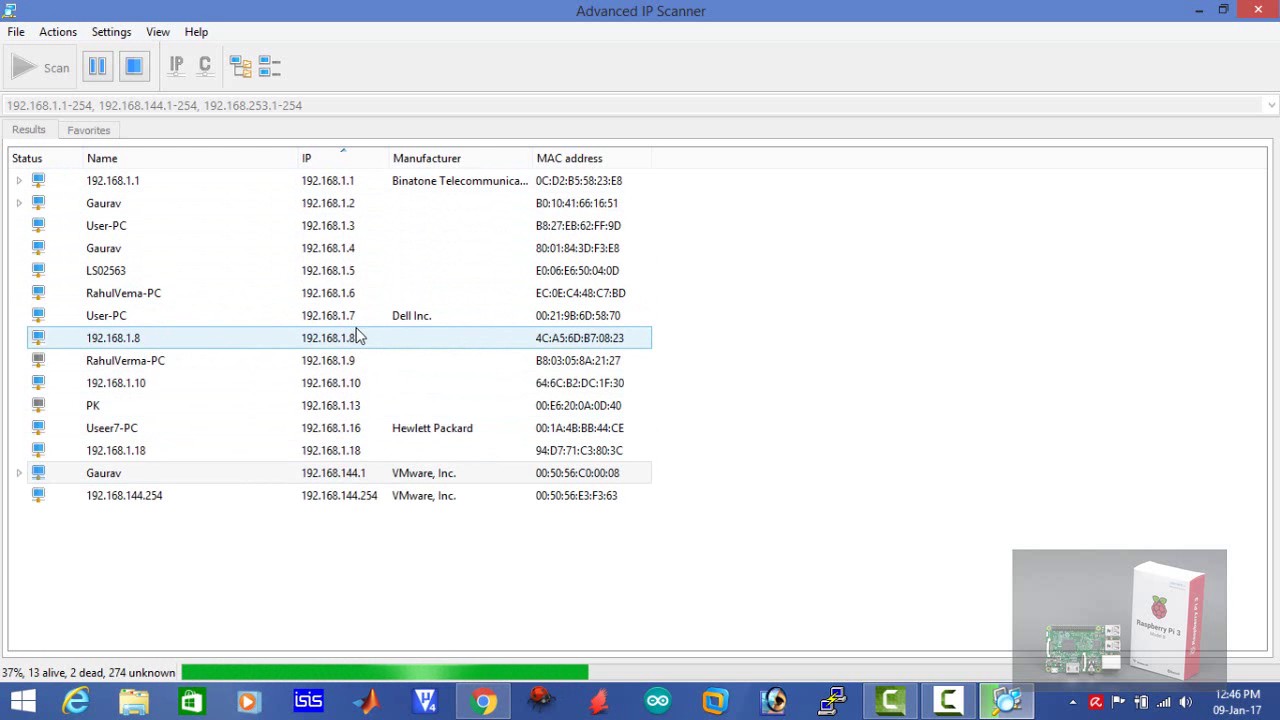Expand the Gaurav 192.168.144.1 row

19,473
